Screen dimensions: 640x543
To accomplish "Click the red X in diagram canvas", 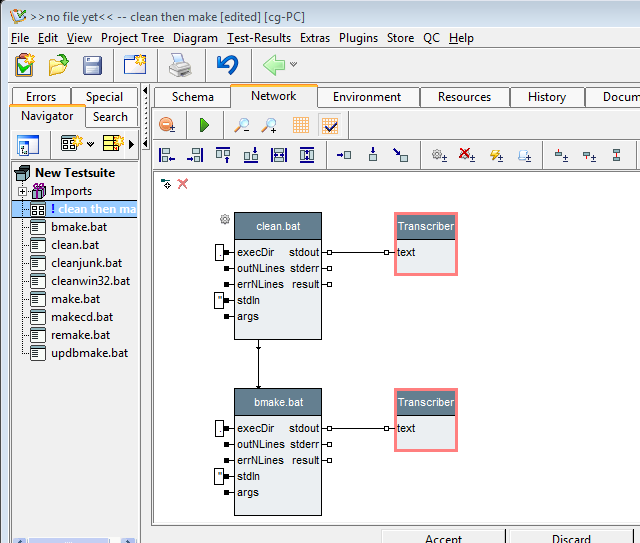I will pyautogui.click(x=182, y=183).
